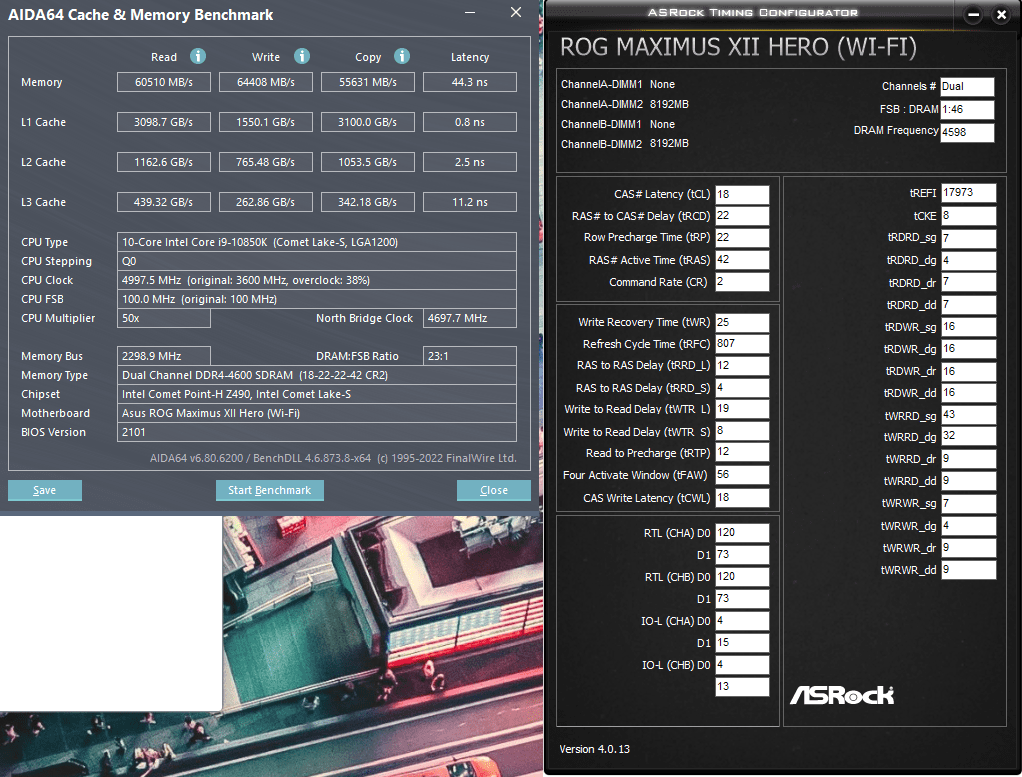Click the RAS# to CAS# Delay (tRCD) field
Viewport: 1022px width, 777px height.
[x=742, y=216]
